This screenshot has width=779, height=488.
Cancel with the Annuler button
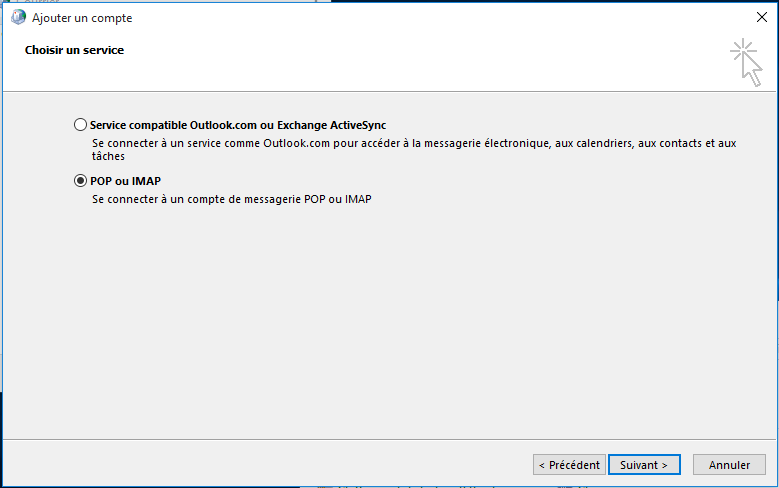pyautogui.click(x=730, y=465)
